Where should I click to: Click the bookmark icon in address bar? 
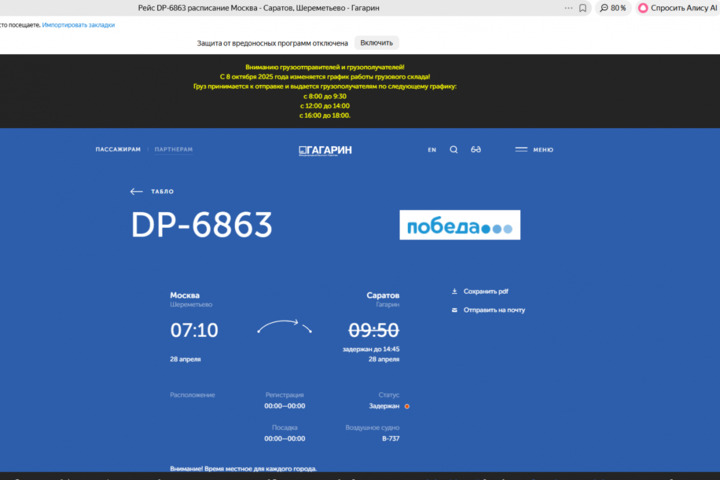click(x=583, y=8)
